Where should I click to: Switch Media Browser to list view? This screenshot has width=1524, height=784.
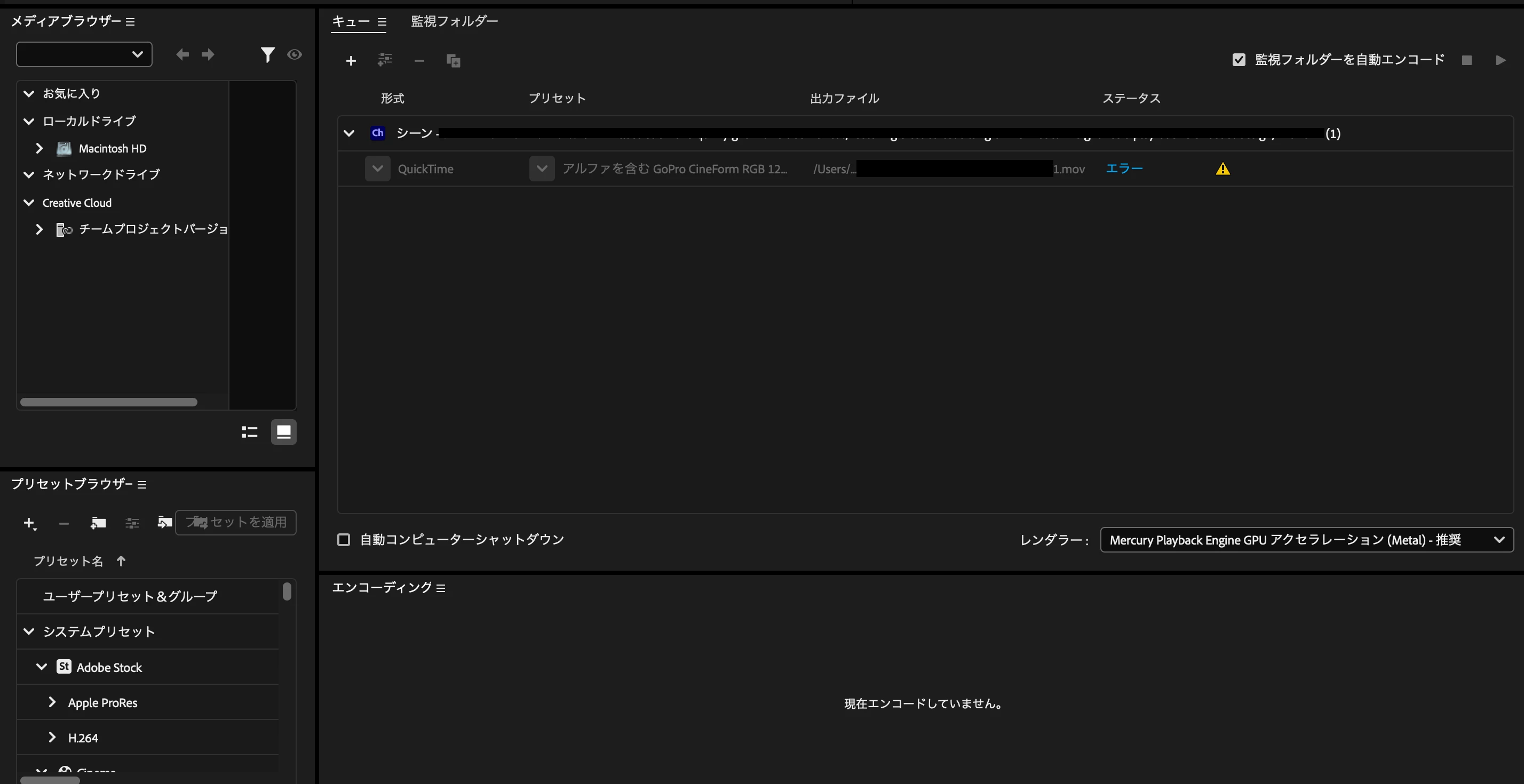250,432
